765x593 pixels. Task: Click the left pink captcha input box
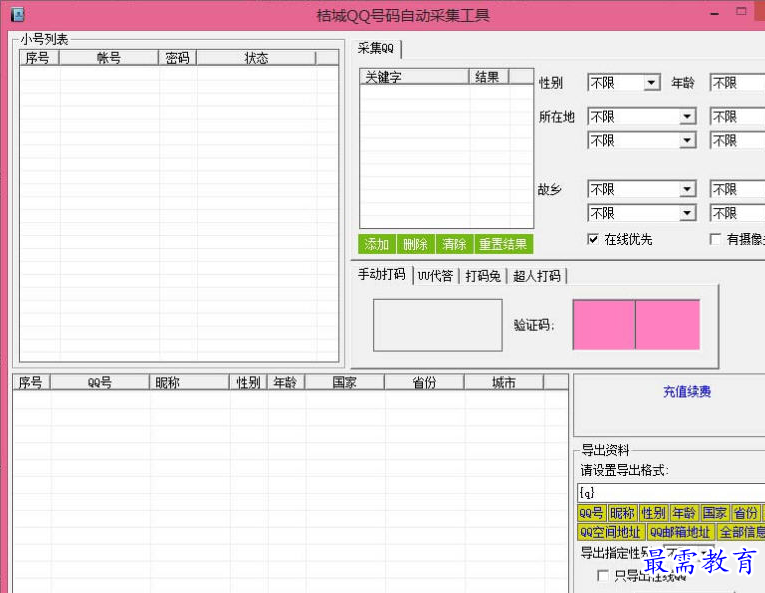pos(604,325)
